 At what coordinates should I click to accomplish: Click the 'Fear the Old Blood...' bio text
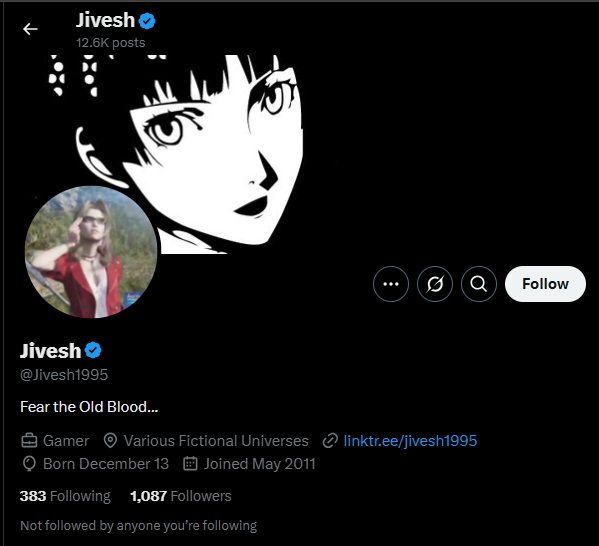point(89,407)
